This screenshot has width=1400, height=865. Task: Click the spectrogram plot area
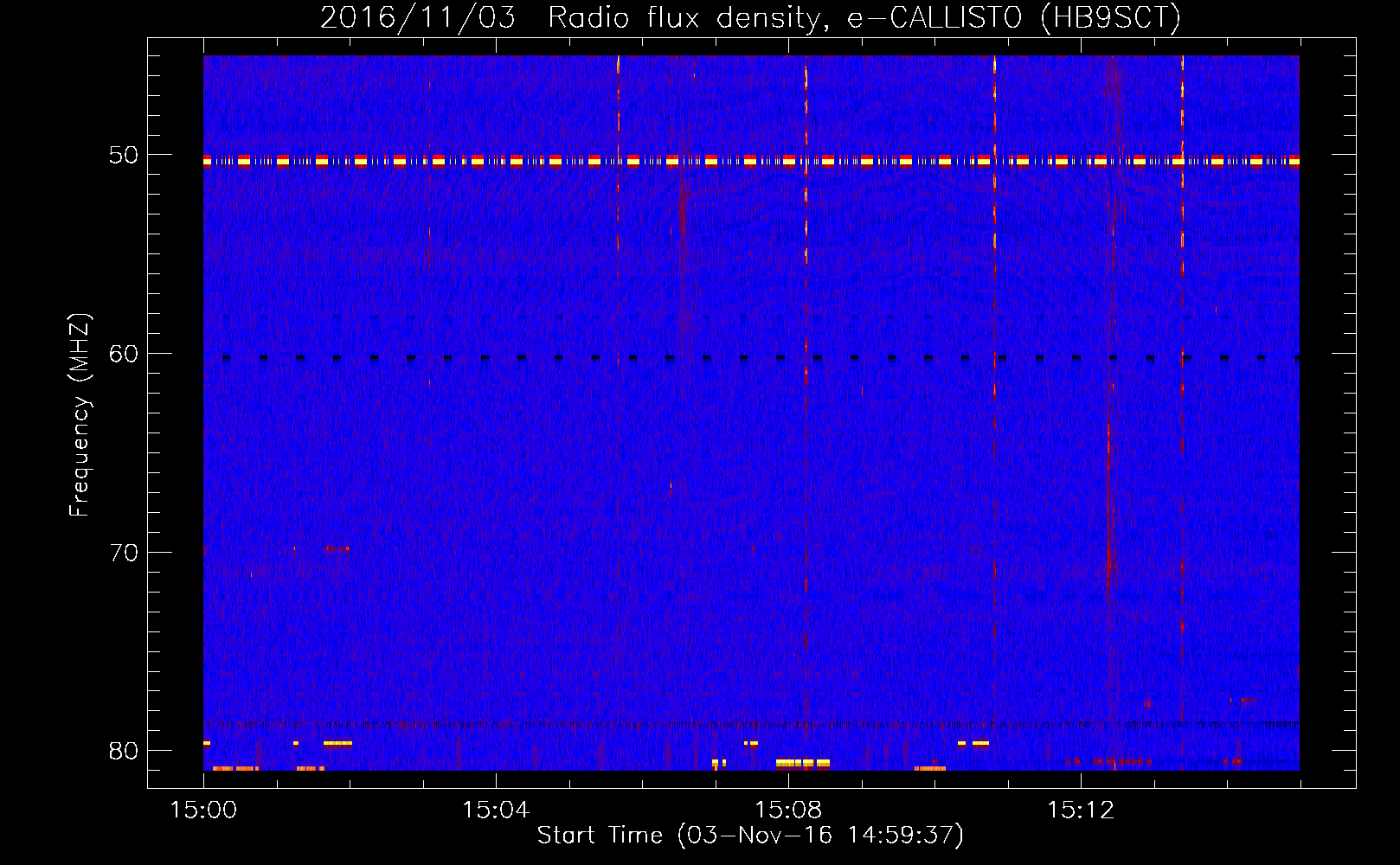tap(751, 413)
